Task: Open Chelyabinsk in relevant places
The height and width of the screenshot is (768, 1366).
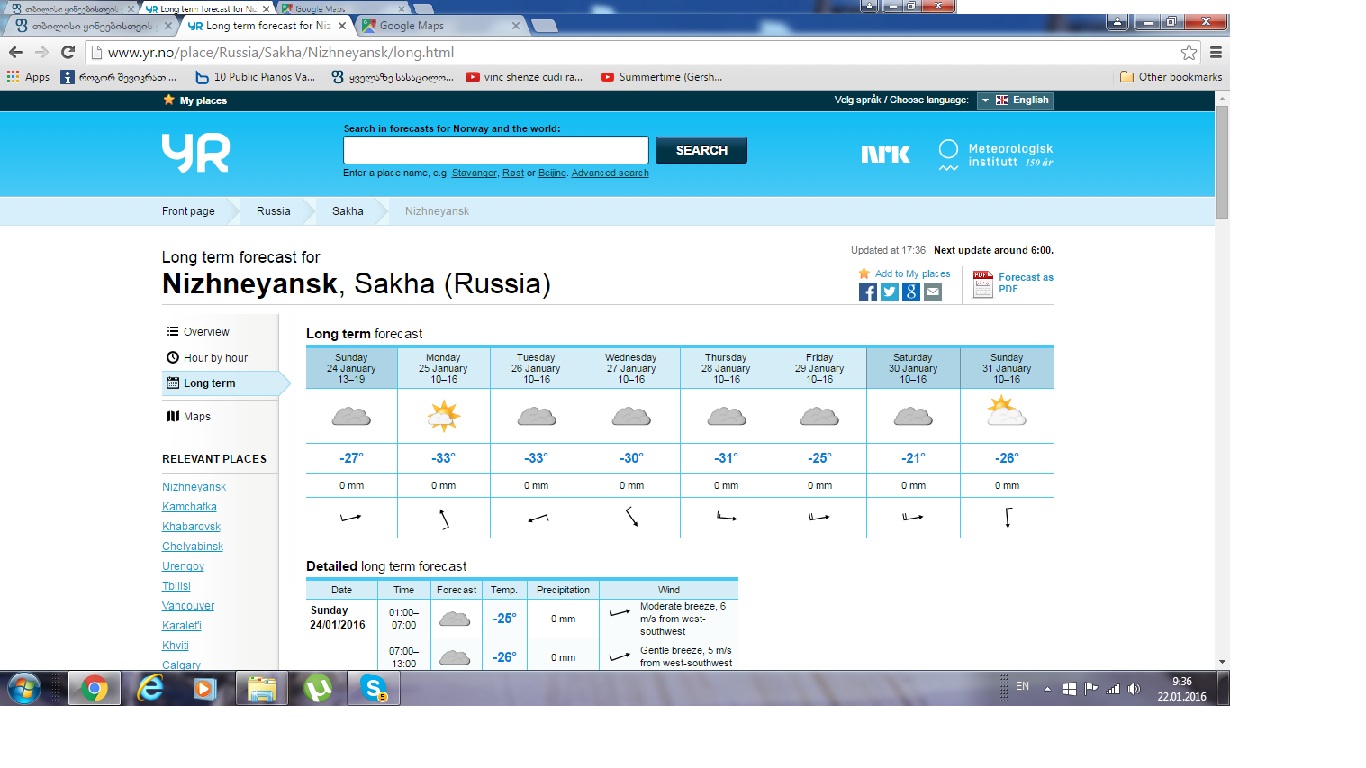Action: pyautogui.click(x=192, y=547)
